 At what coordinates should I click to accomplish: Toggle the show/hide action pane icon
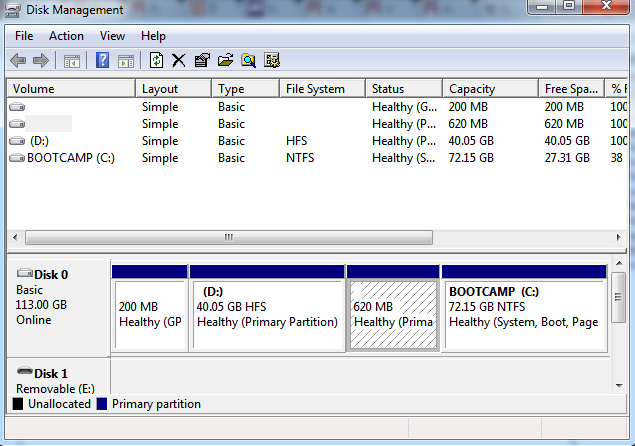[x=126, y=61]
